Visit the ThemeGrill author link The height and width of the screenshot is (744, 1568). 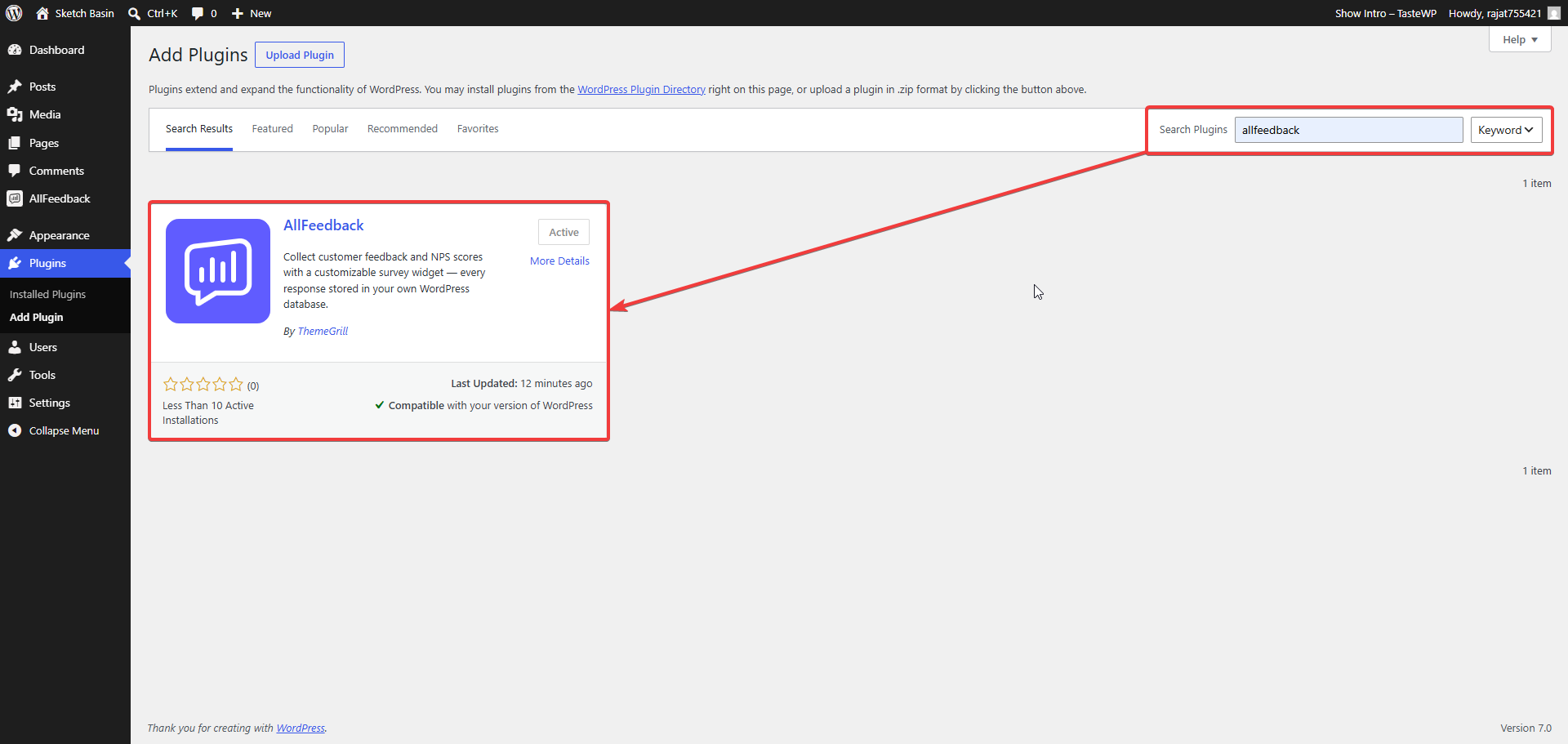pyautogui.click(x=323, y=332)
